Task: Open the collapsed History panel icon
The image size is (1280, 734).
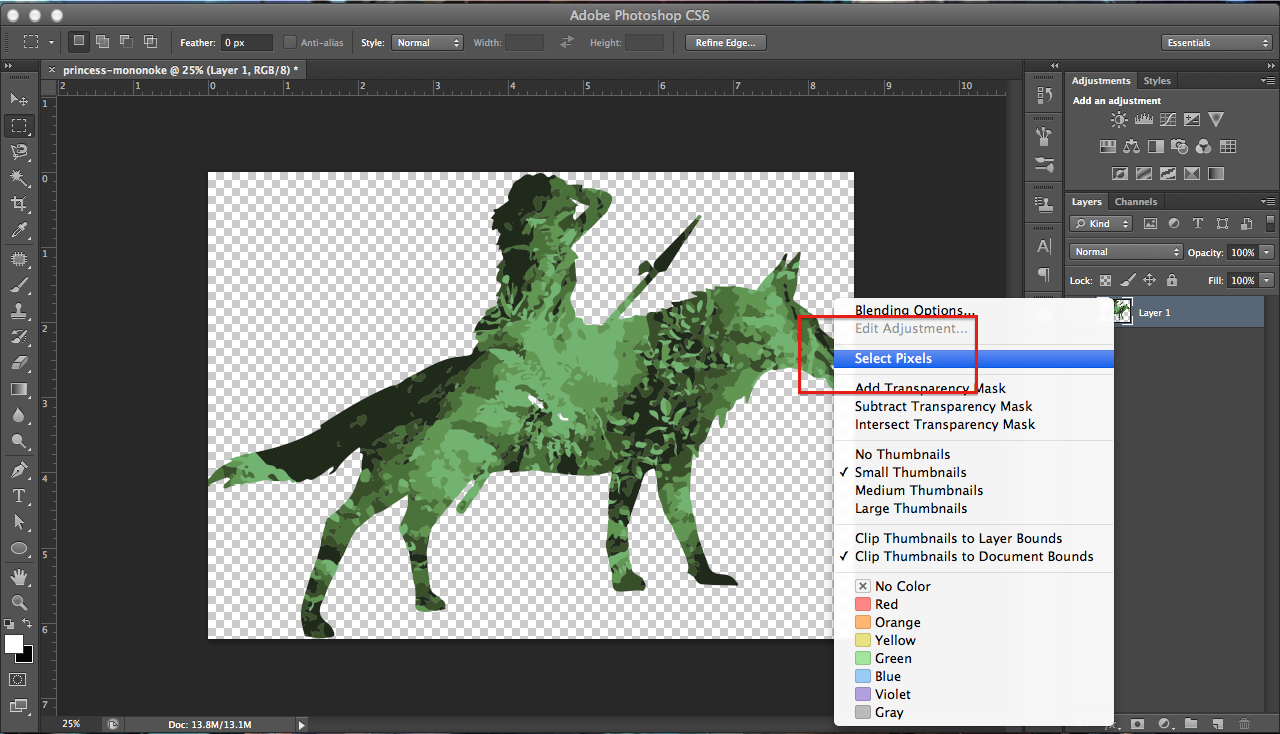Action: tap(1044, 95)
